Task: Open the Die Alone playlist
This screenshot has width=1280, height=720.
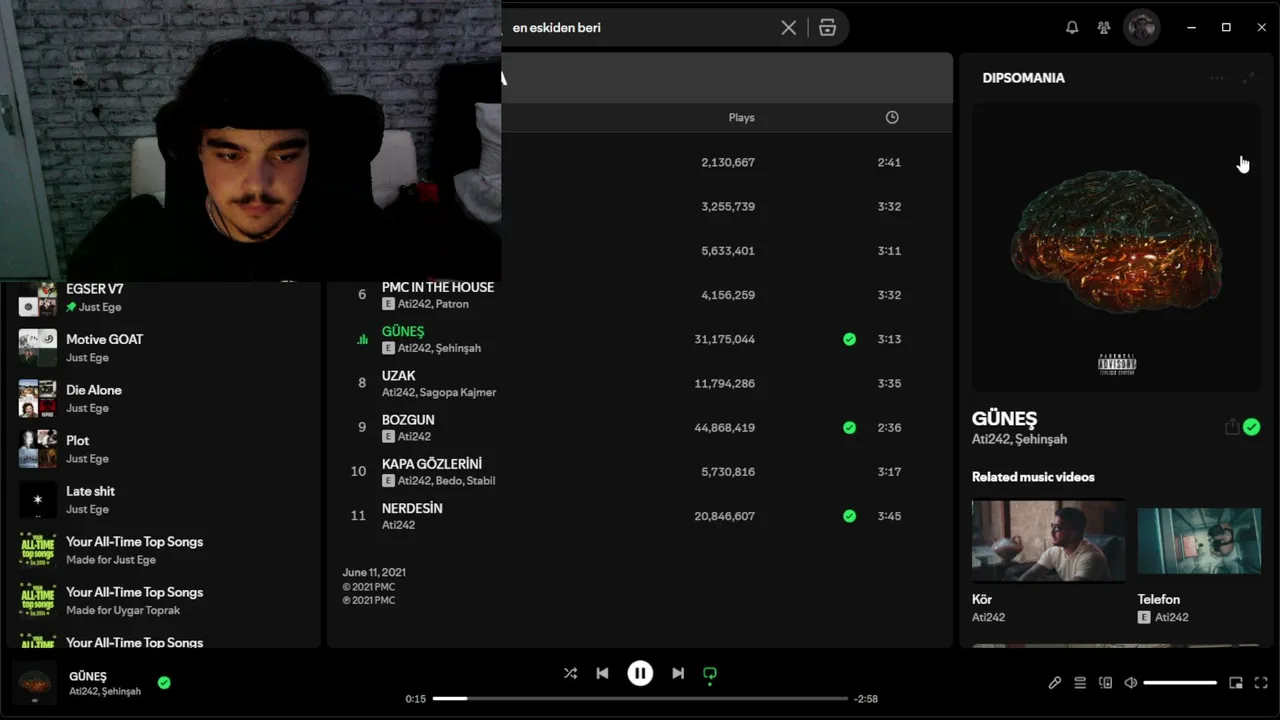Action: (163, 398)
